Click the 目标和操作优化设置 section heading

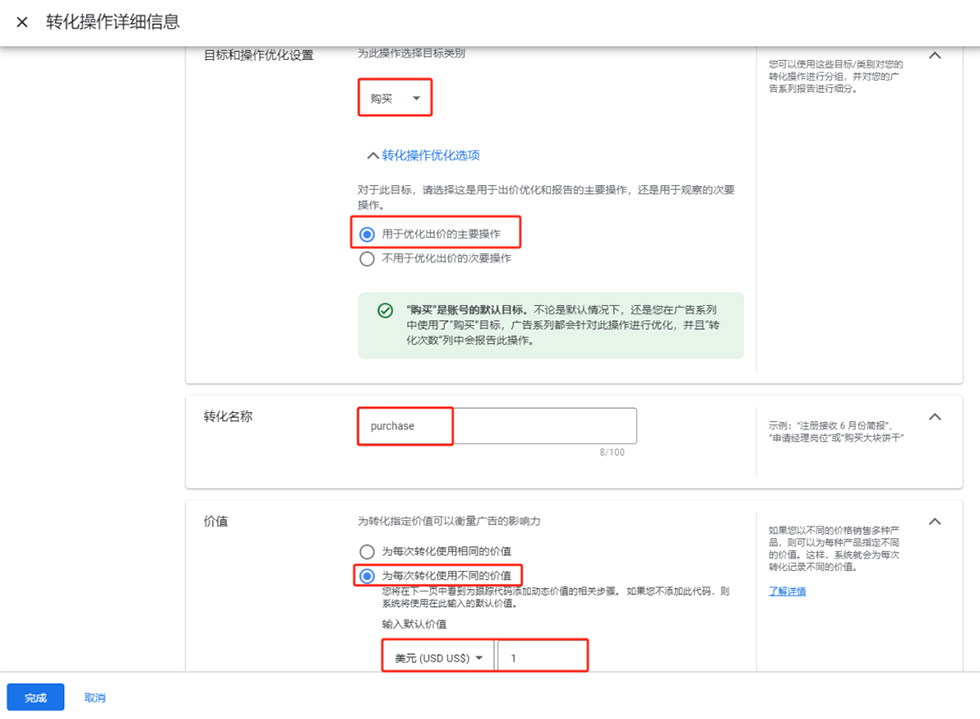pos(258,56)
